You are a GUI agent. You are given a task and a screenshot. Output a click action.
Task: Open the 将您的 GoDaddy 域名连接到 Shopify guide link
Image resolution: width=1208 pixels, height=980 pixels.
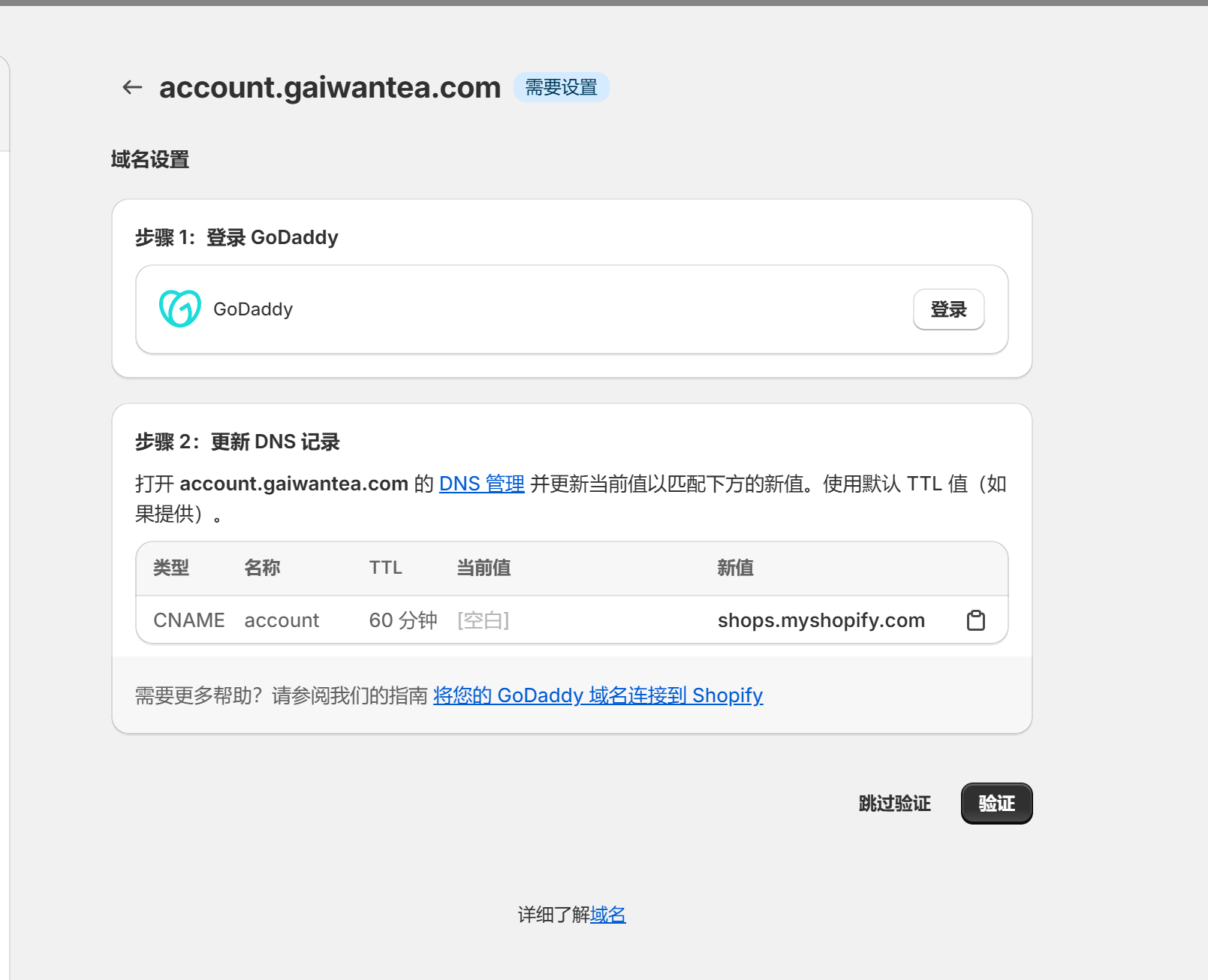click(x=598, y=695)
